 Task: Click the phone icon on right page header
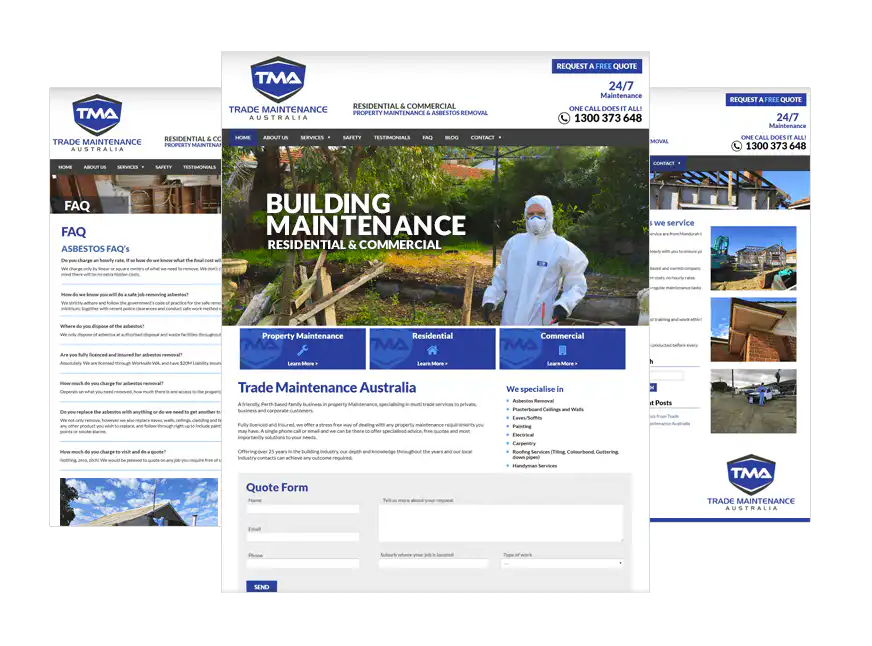736,146
